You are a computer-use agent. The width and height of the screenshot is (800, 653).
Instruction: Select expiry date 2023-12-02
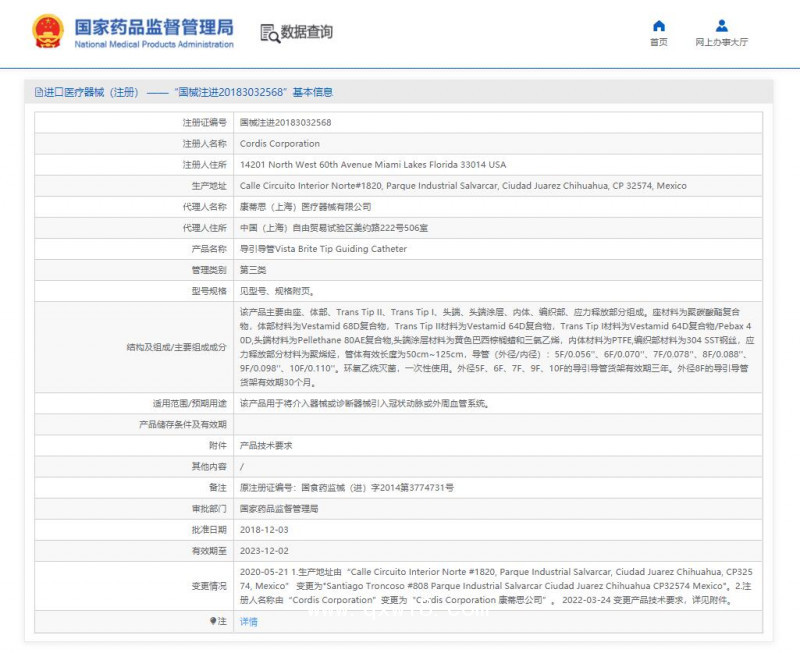click(264, 551)
